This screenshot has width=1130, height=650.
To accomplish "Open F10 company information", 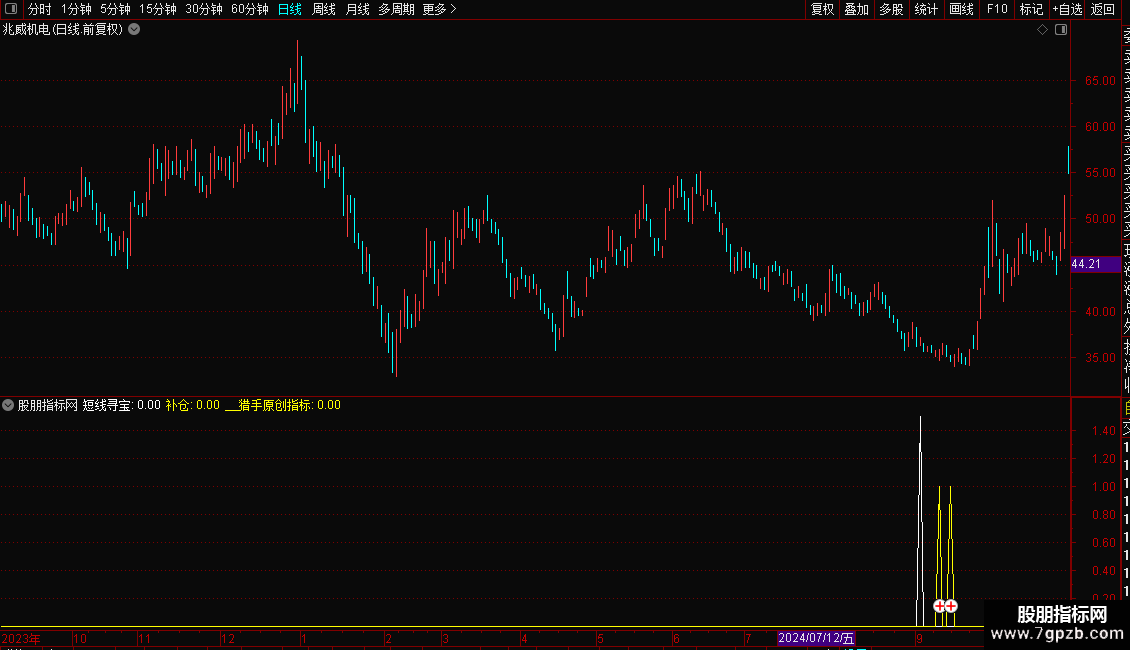I will click(x=997, y=9).
